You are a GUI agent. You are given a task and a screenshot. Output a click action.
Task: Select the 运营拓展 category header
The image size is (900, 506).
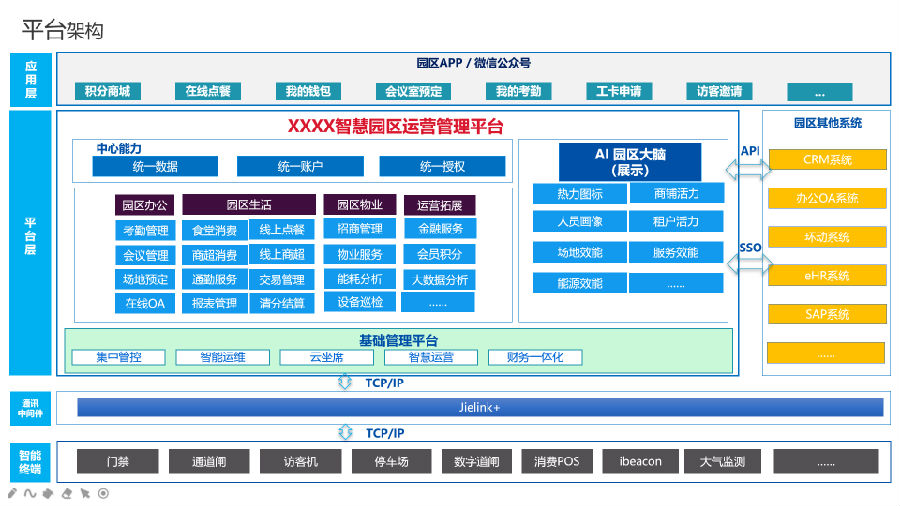tap(439, 205)
